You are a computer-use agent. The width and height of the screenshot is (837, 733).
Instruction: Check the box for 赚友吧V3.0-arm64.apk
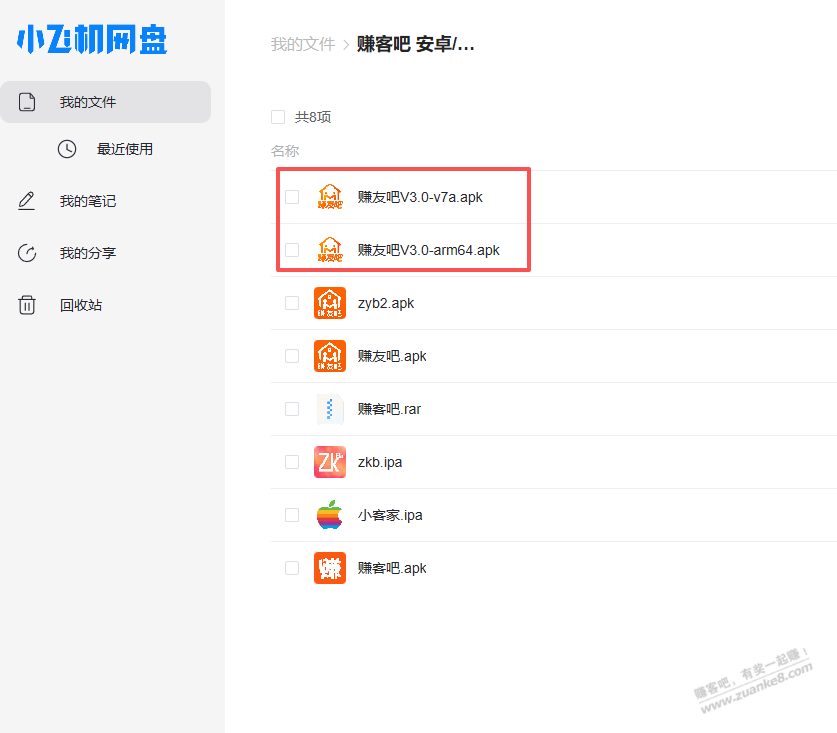292,250
